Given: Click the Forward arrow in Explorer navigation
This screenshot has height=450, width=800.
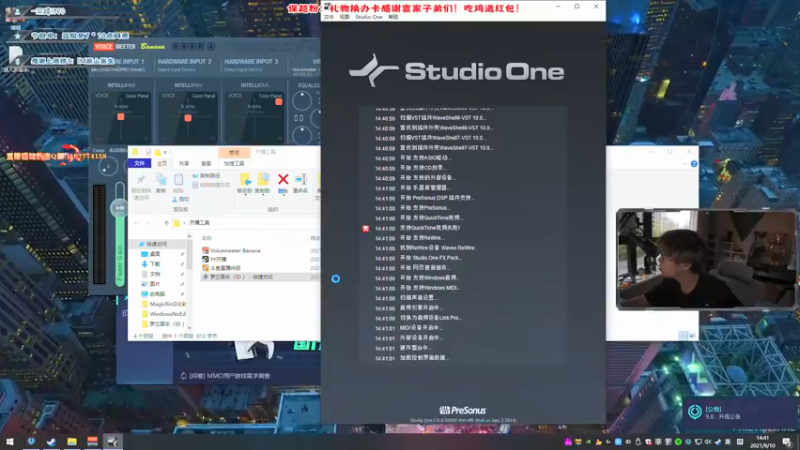Looking at the screenshot, I should tap(147, 223).
